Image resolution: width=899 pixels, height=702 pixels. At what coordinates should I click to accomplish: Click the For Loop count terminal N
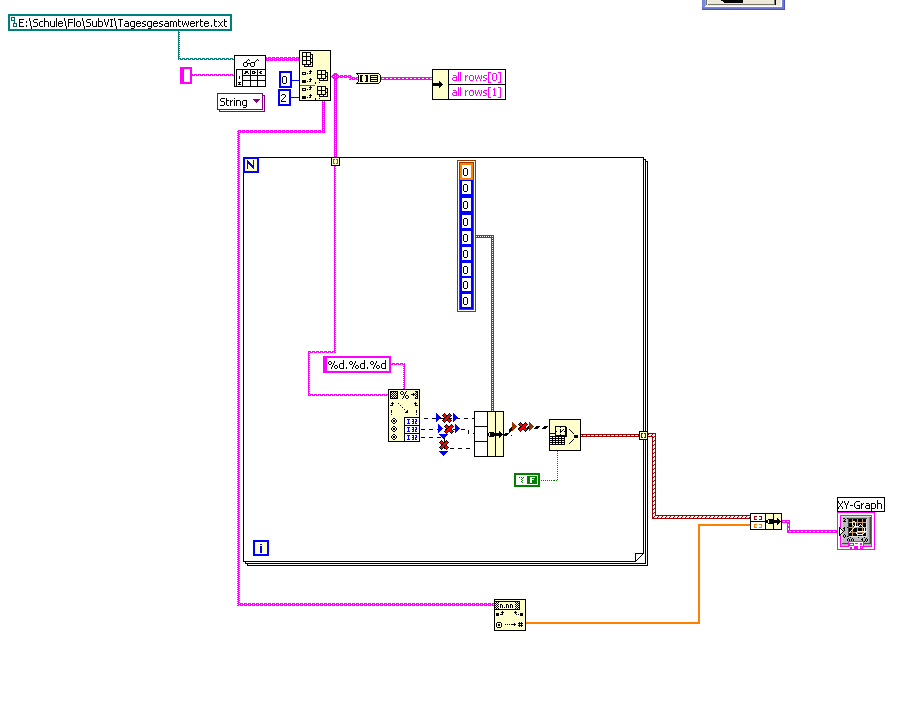coord(251,165)
